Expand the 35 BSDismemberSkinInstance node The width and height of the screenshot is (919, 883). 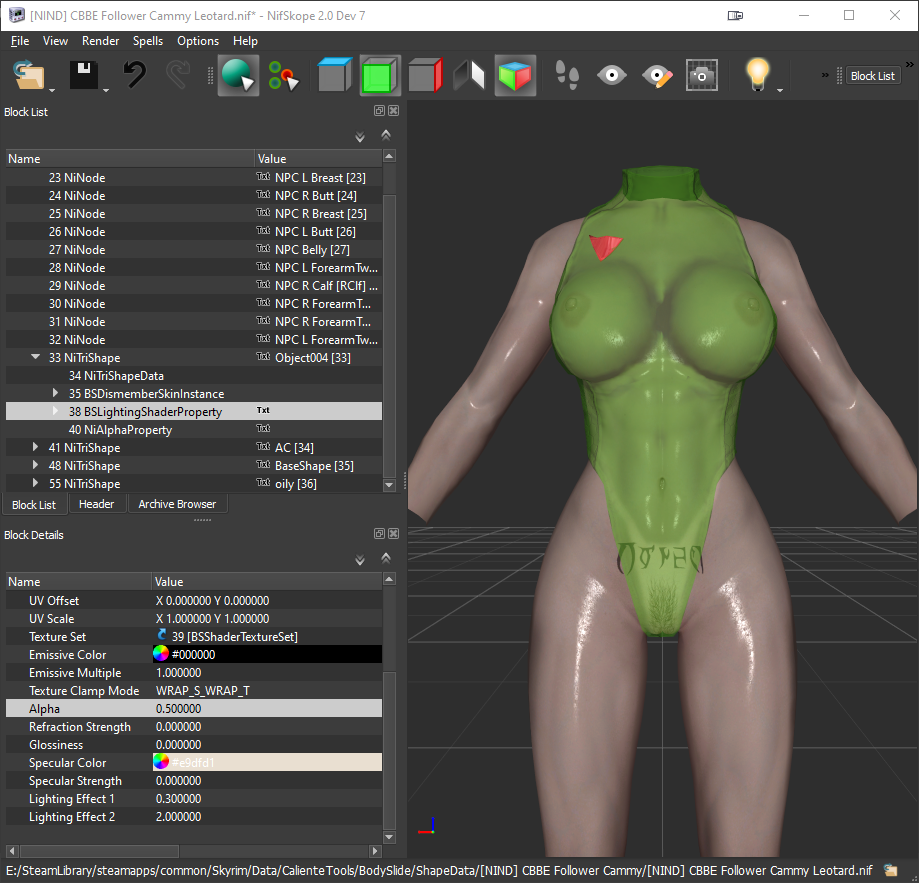click(x=55, y=393)
